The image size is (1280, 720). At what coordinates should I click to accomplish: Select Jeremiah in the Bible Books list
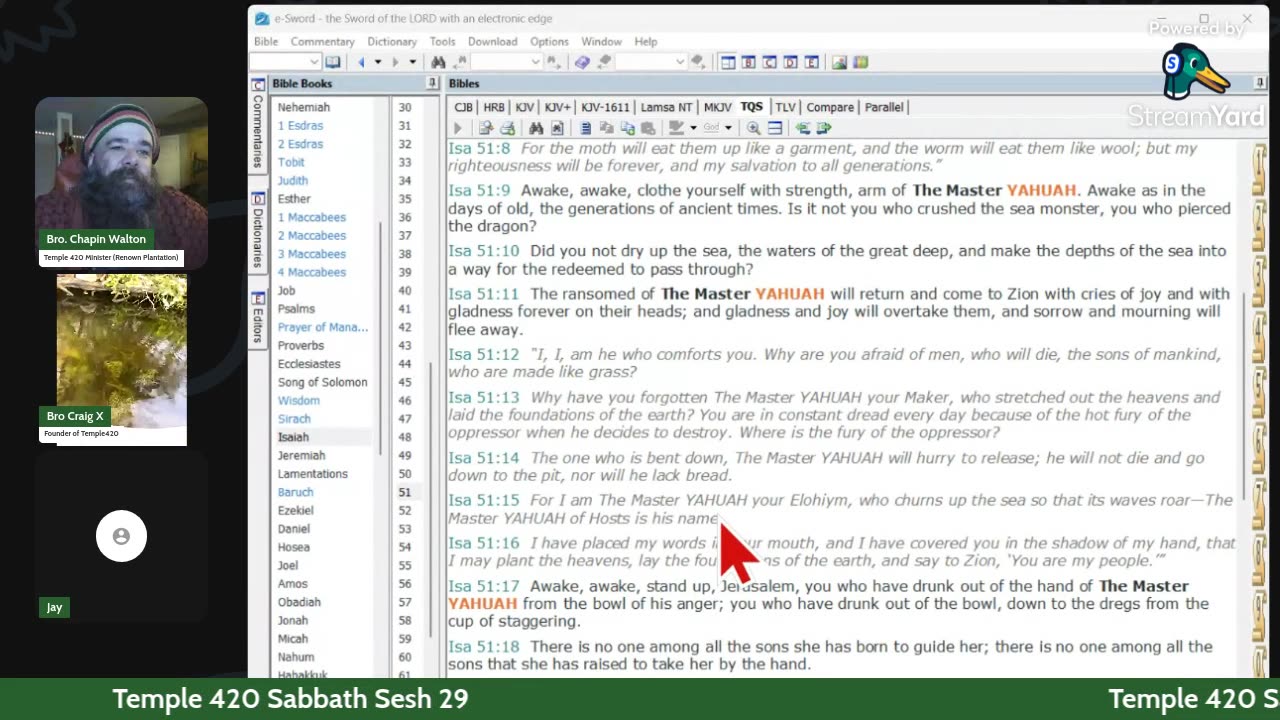301,455
